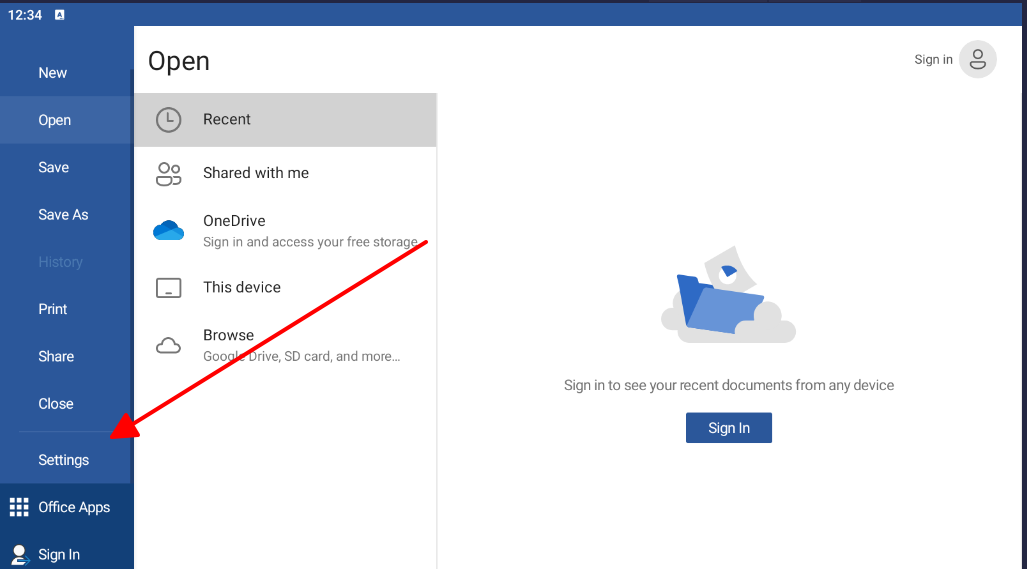Screen dimensions: 1027x569
Task: Open the Print option
Action: 53,309
